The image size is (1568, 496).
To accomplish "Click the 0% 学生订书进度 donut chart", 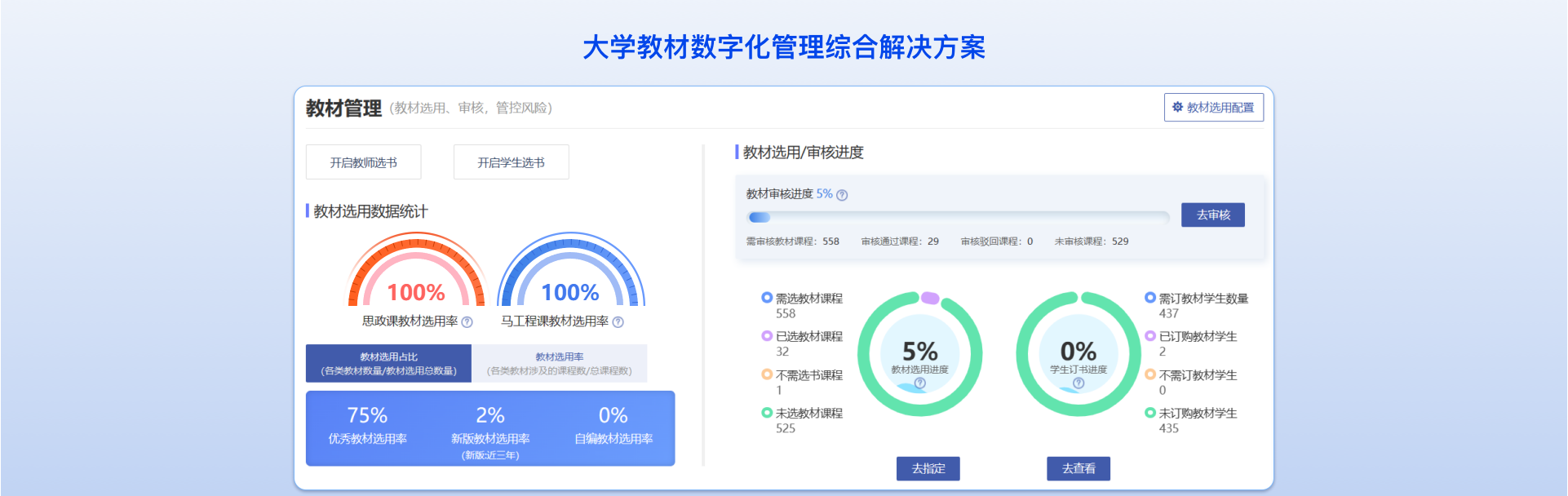I will 1079,354.
